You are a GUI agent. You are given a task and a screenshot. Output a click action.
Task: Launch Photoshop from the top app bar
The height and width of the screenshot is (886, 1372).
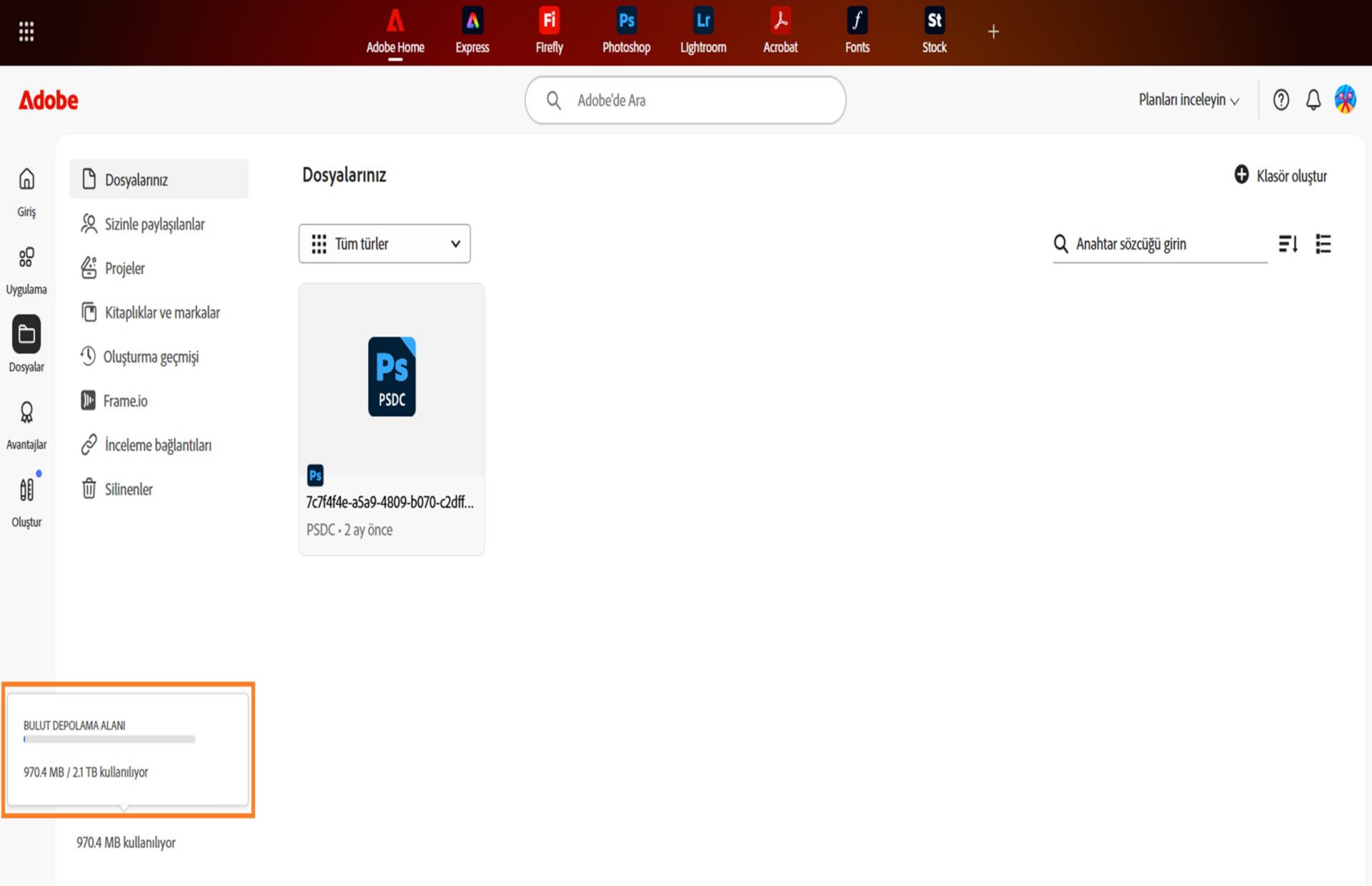tap(626, 31)
